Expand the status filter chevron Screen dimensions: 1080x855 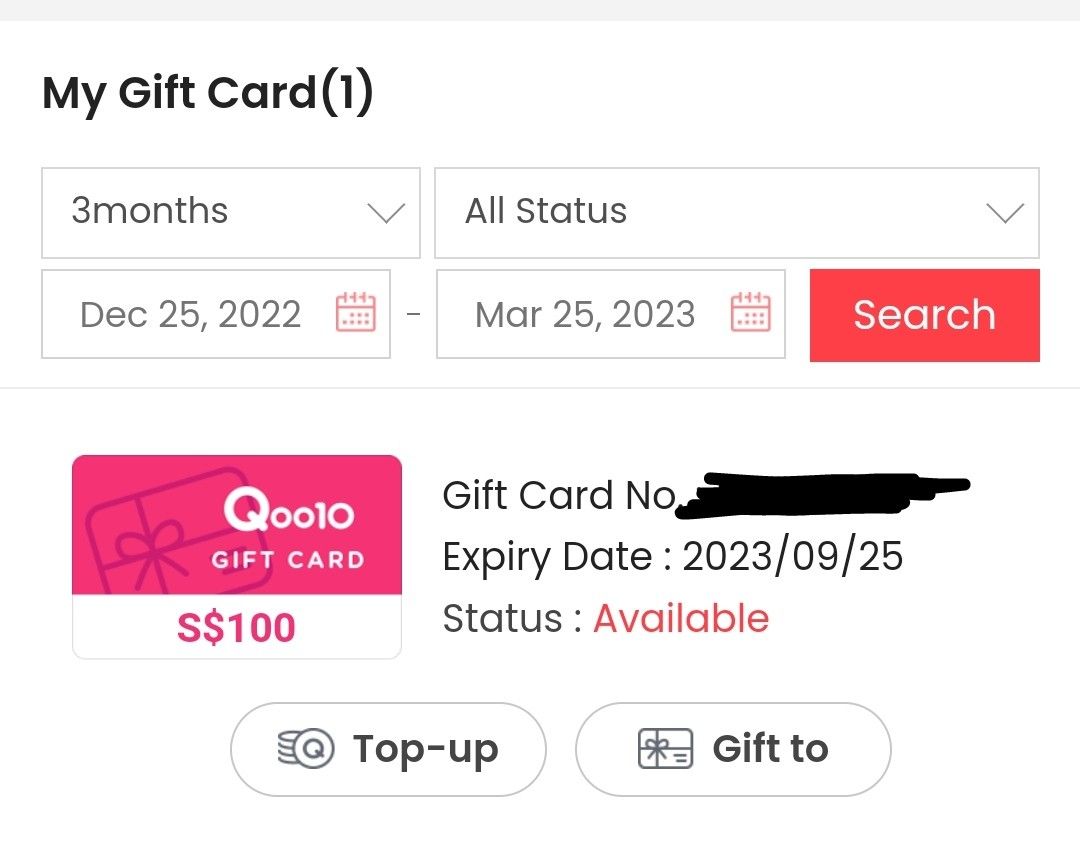pyautogui.click(x=1006, y=212)
